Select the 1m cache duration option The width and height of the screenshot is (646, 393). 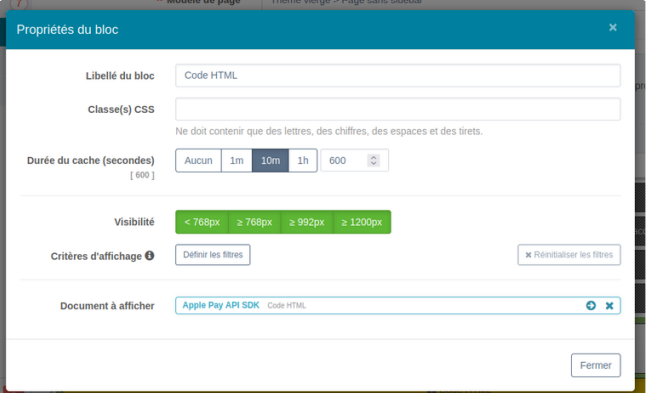pos(236,161)
